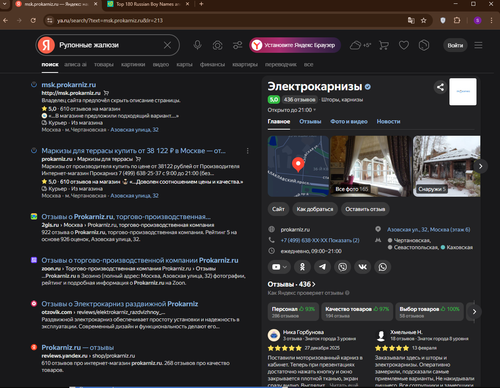This screenshot has height=388, width=500.
Task: Expand opening hours 'Открыто до 21:00'
Action: coord(292,110)
